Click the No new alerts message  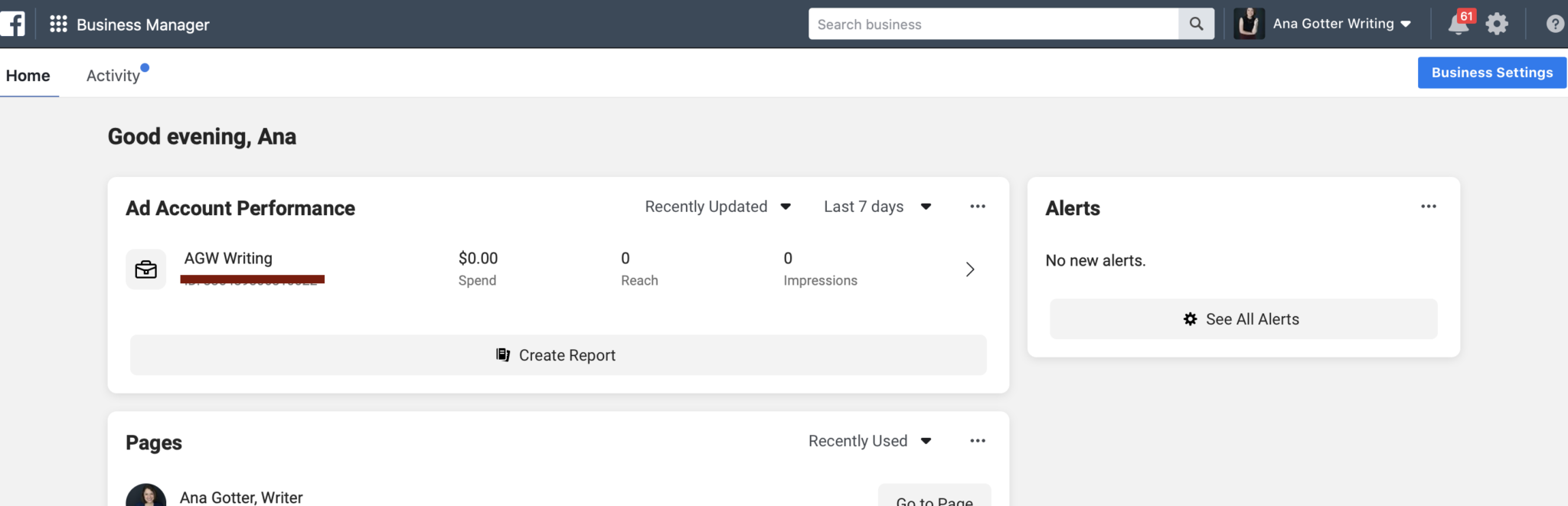1096,260
